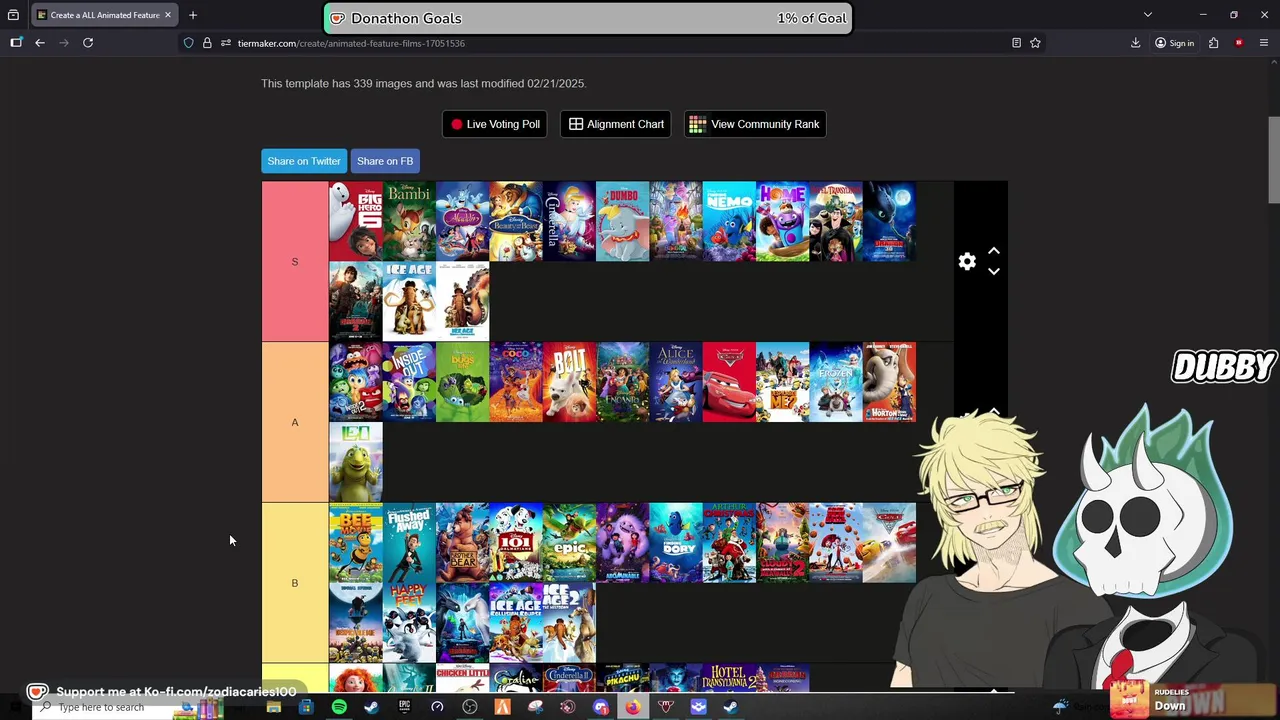Click the browser back arrow
Screen dimensions: 1280x720
[x=40, y=43]
